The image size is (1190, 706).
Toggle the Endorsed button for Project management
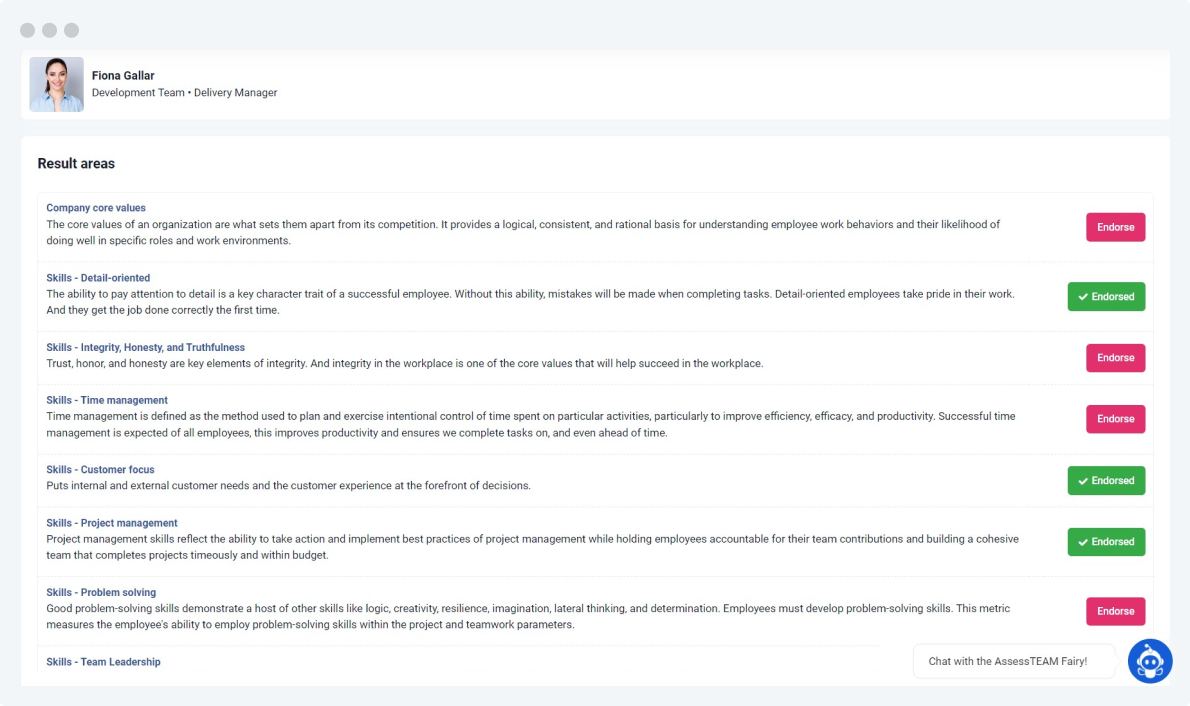tap(1106, 542)
